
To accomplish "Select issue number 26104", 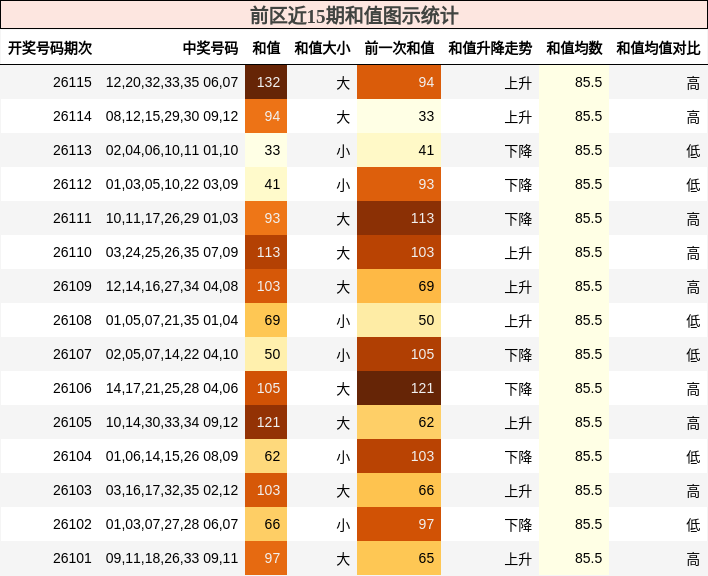I will [x=72, y=456].
